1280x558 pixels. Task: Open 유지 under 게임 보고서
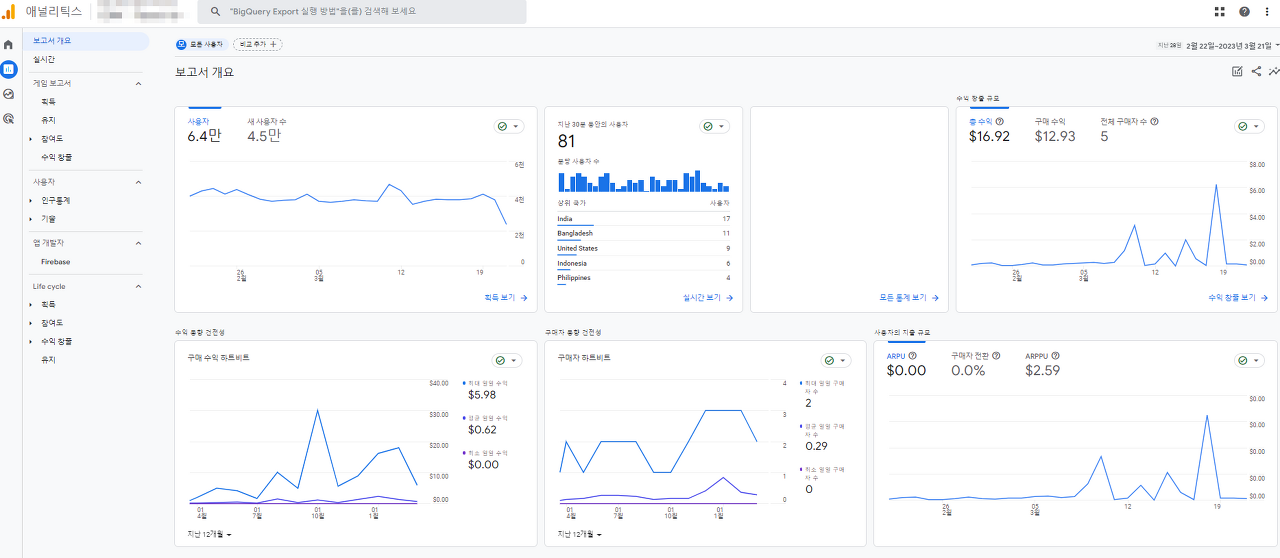48,120
